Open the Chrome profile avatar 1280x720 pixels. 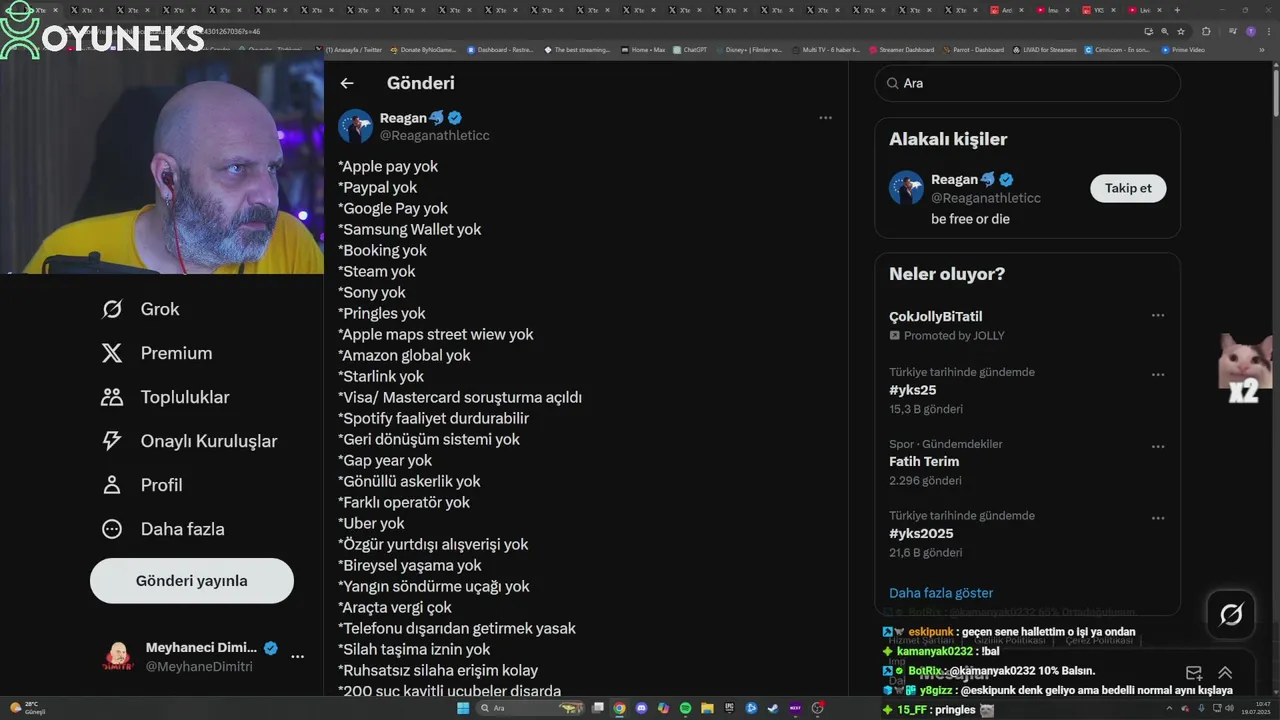1251,31
